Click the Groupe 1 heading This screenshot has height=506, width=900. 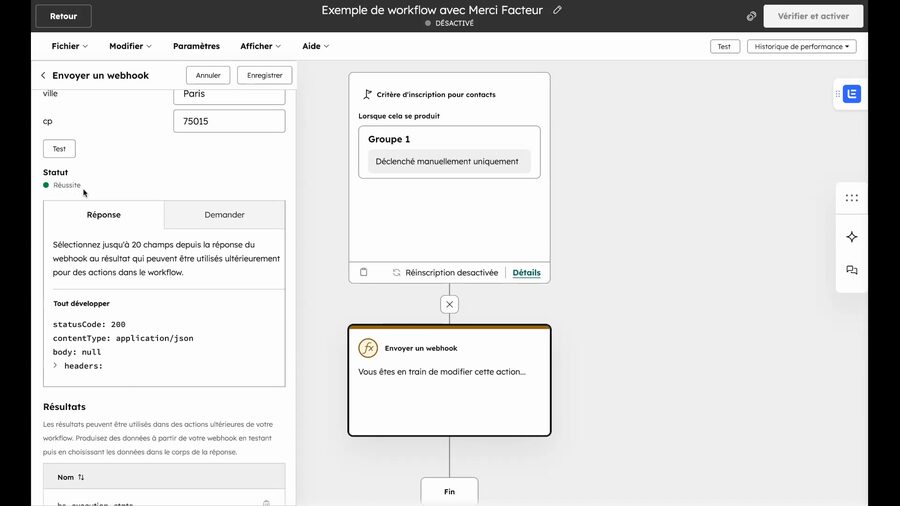(x=389, y=139)
